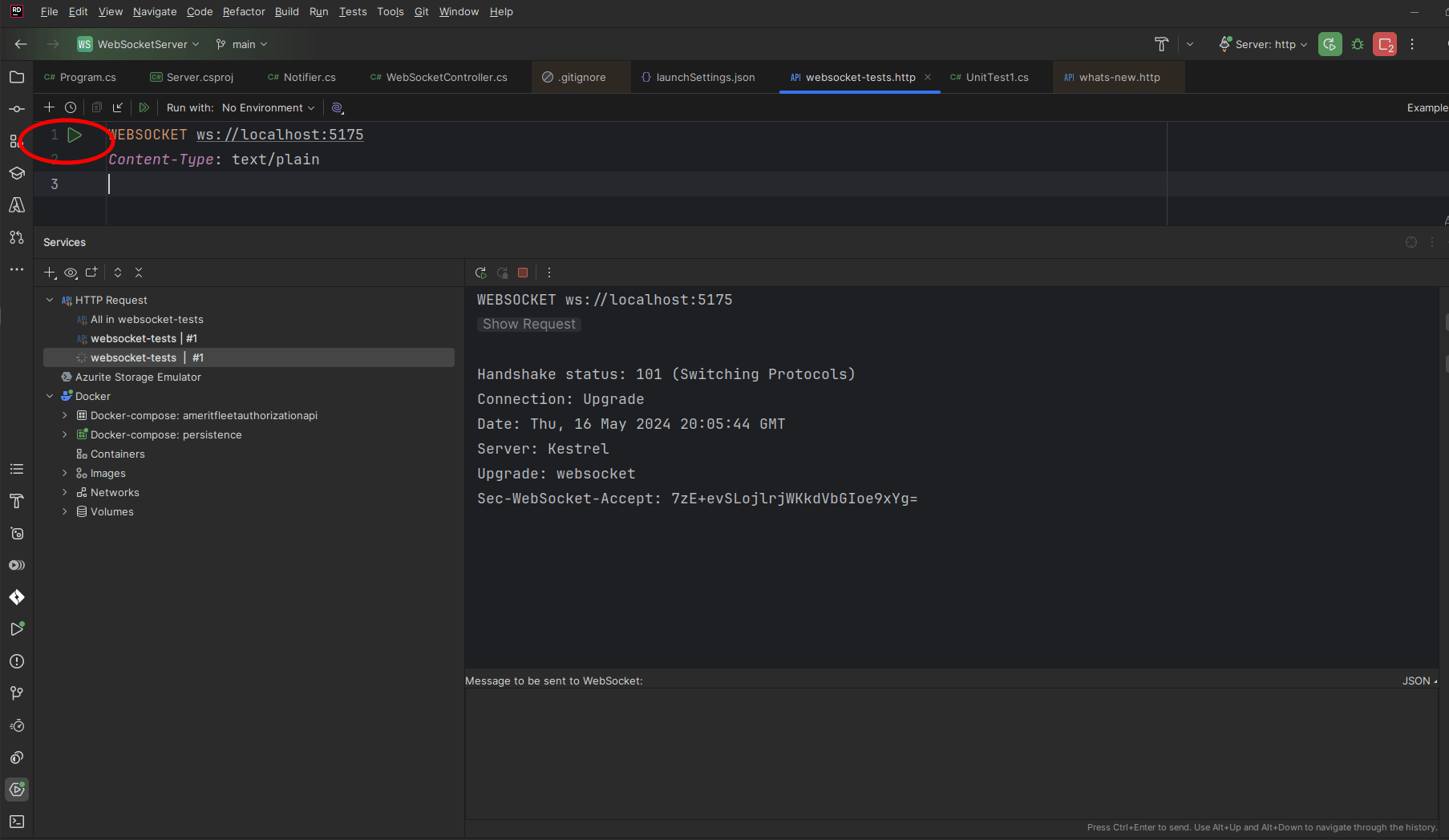Open the WebSocketServer project dropdown

point(138,44)
